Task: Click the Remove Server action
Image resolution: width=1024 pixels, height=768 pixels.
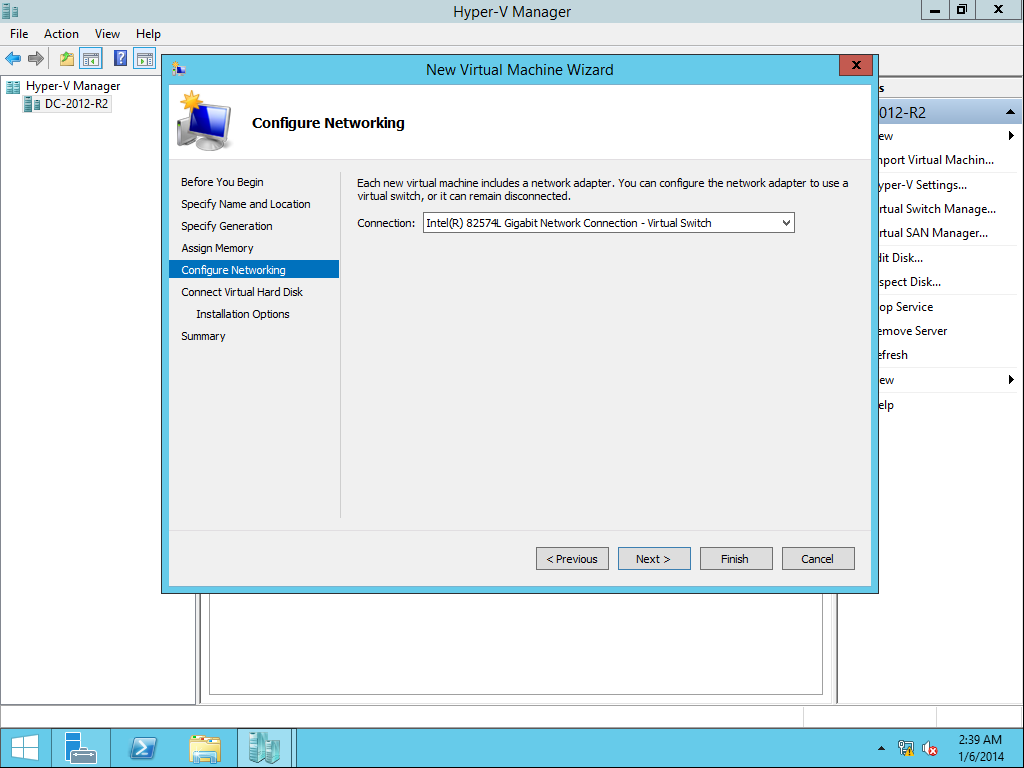Action: 913,331
